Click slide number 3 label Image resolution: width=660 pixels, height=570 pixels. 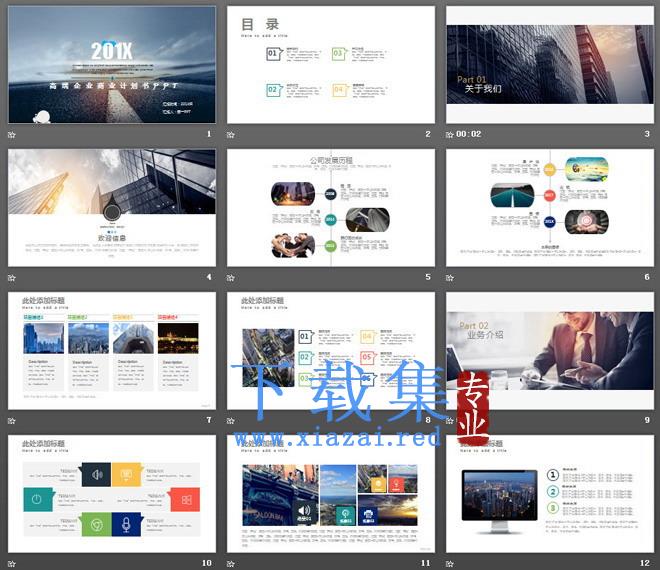click(647, 134)
